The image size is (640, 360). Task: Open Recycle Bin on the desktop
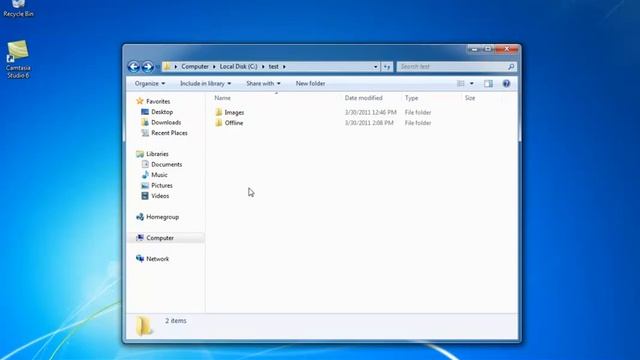point(18,8)
